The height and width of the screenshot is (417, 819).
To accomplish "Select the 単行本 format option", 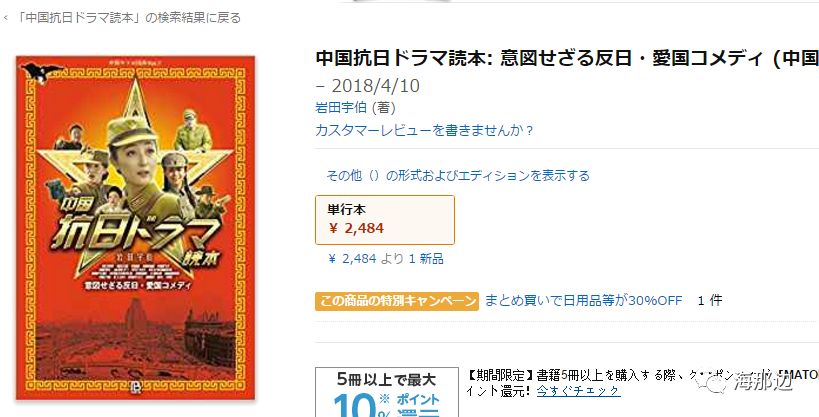I will (385, 219).
